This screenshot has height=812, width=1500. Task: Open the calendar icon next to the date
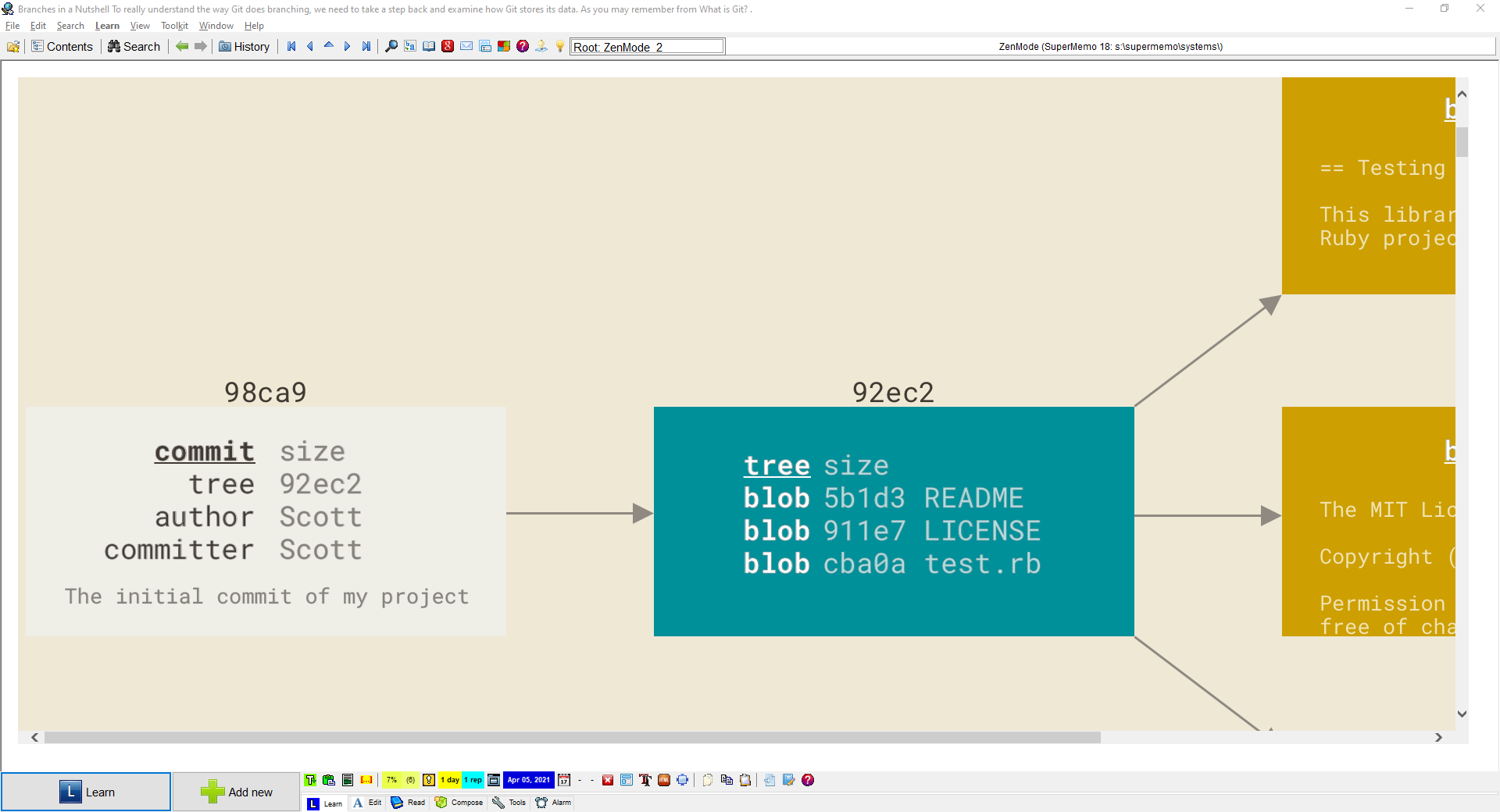click(x=564, y=780)
